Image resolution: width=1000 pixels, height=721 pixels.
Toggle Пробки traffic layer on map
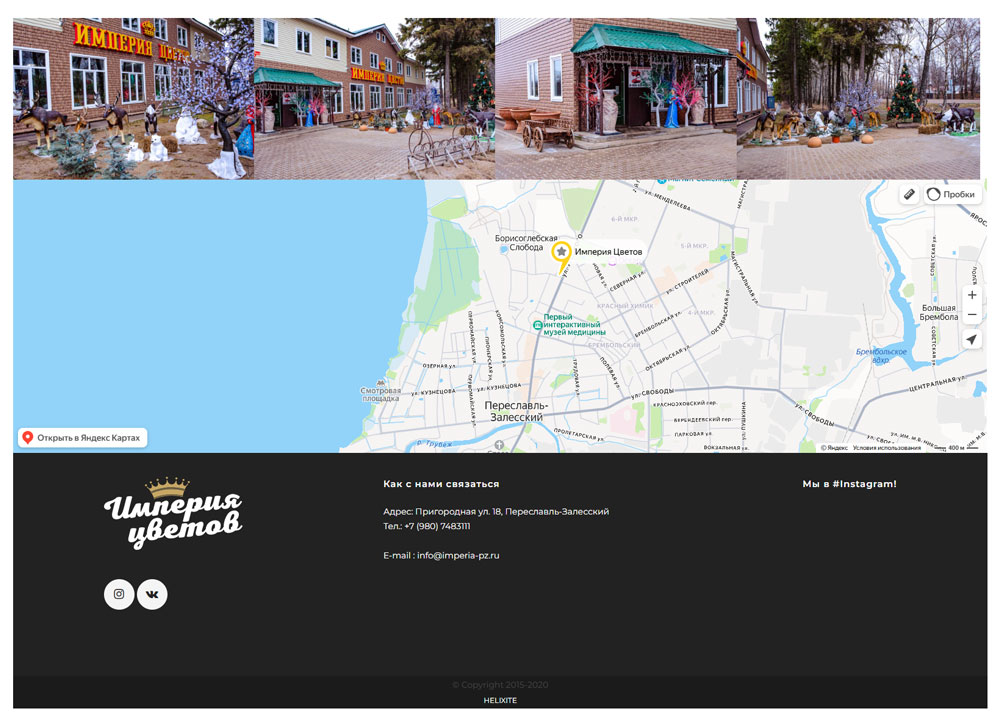[x=950, y=195]
